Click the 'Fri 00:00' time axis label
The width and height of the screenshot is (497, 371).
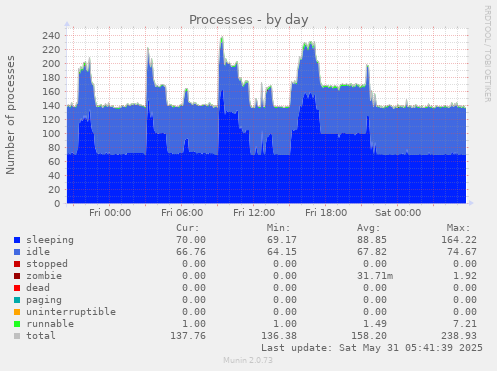point(110,213)
